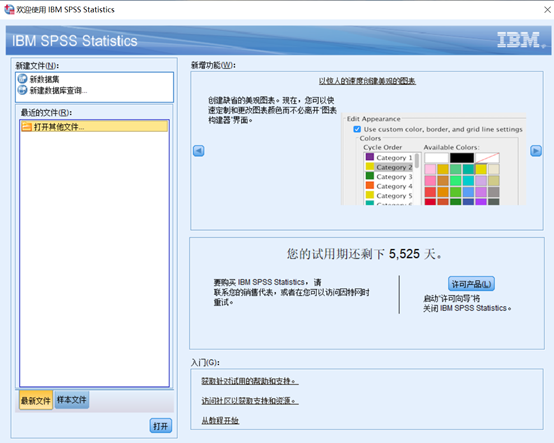
Task: Show previous feature with left arrow
Action: 199,151
